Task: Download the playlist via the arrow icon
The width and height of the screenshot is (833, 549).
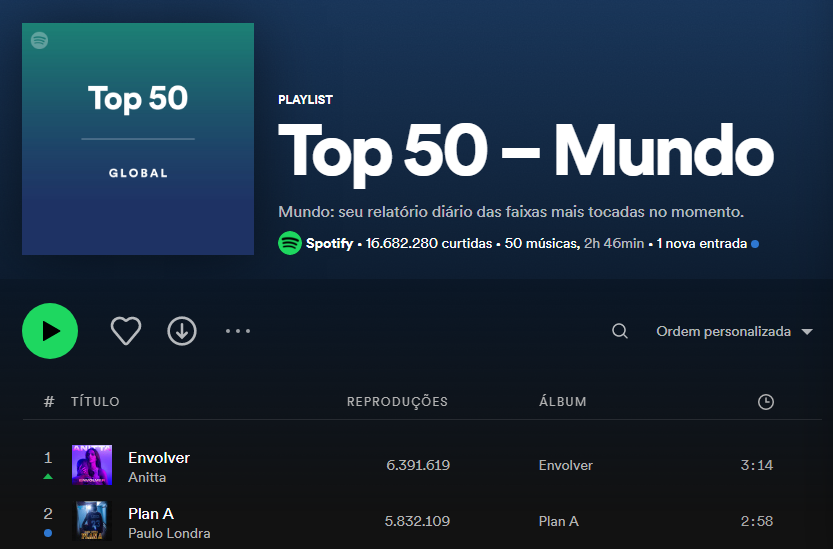Action: point(182,331)
